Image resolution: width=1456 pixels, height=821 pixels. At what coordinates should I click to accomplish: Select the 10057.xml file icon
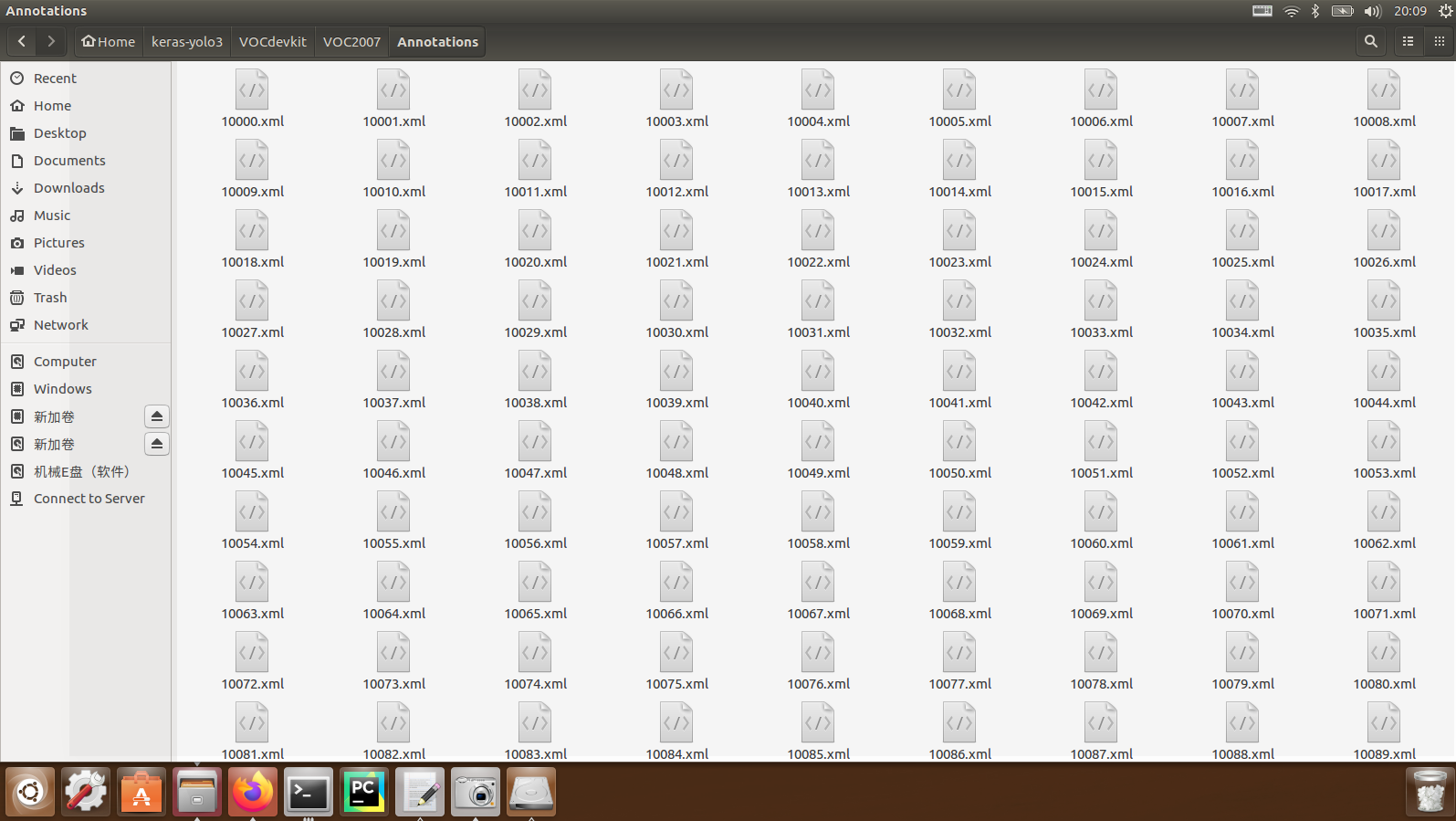click(x=676, y=511)
